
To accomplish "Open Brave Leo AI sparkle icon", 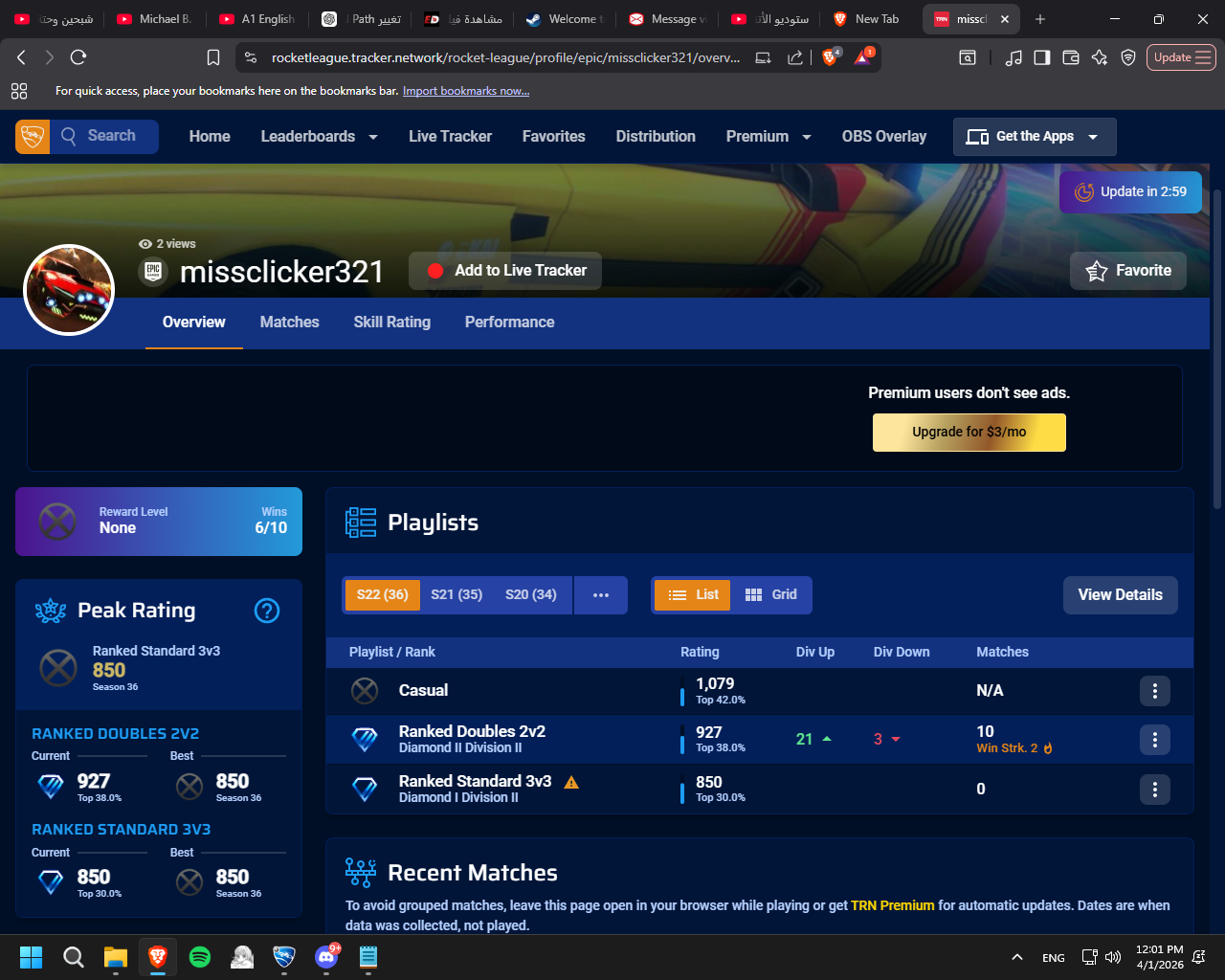I will coord(1100,57).
